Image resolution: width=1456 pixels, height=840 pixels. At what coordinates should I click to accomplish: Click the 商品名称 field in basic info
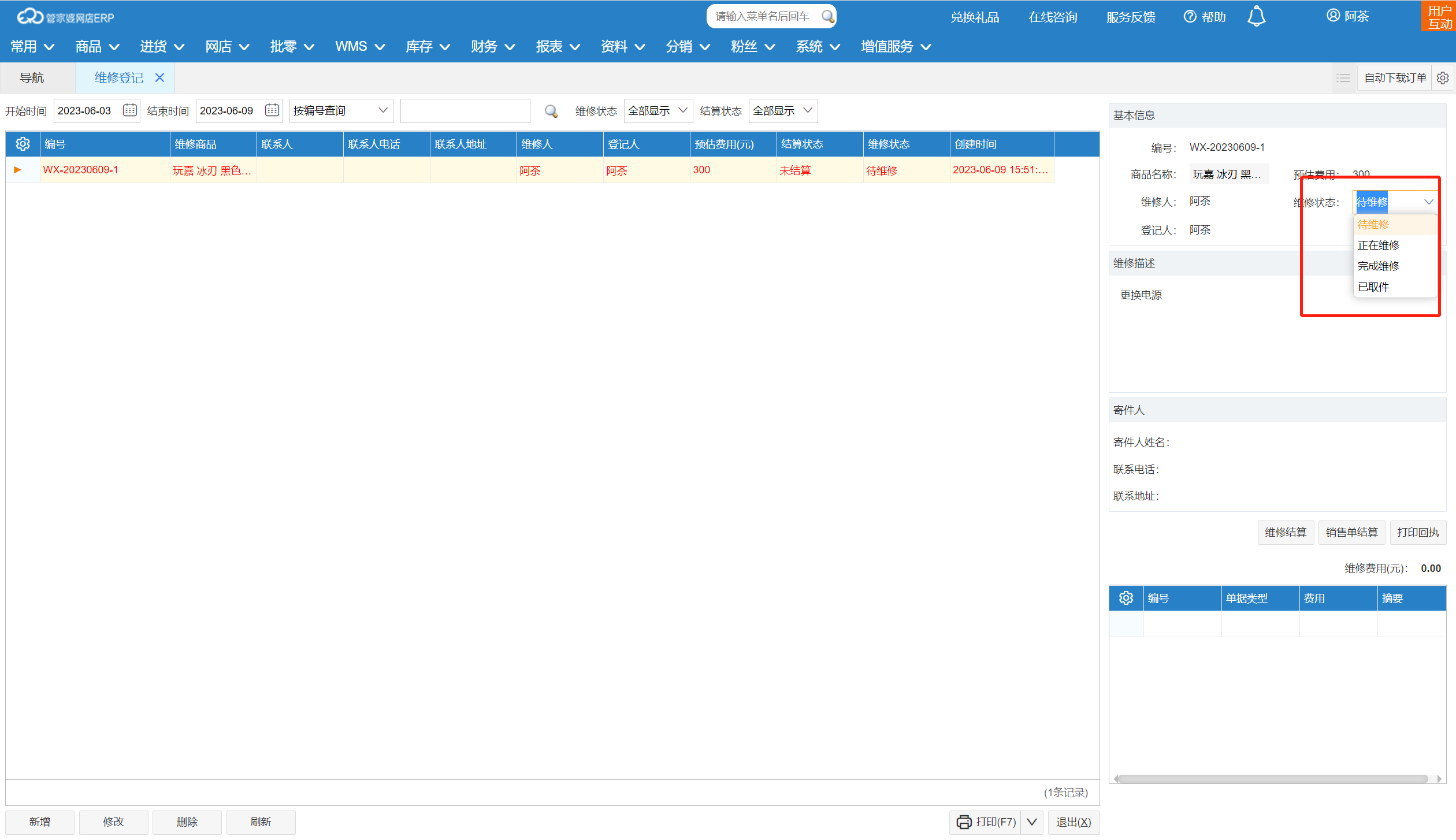pos(1228,174)
